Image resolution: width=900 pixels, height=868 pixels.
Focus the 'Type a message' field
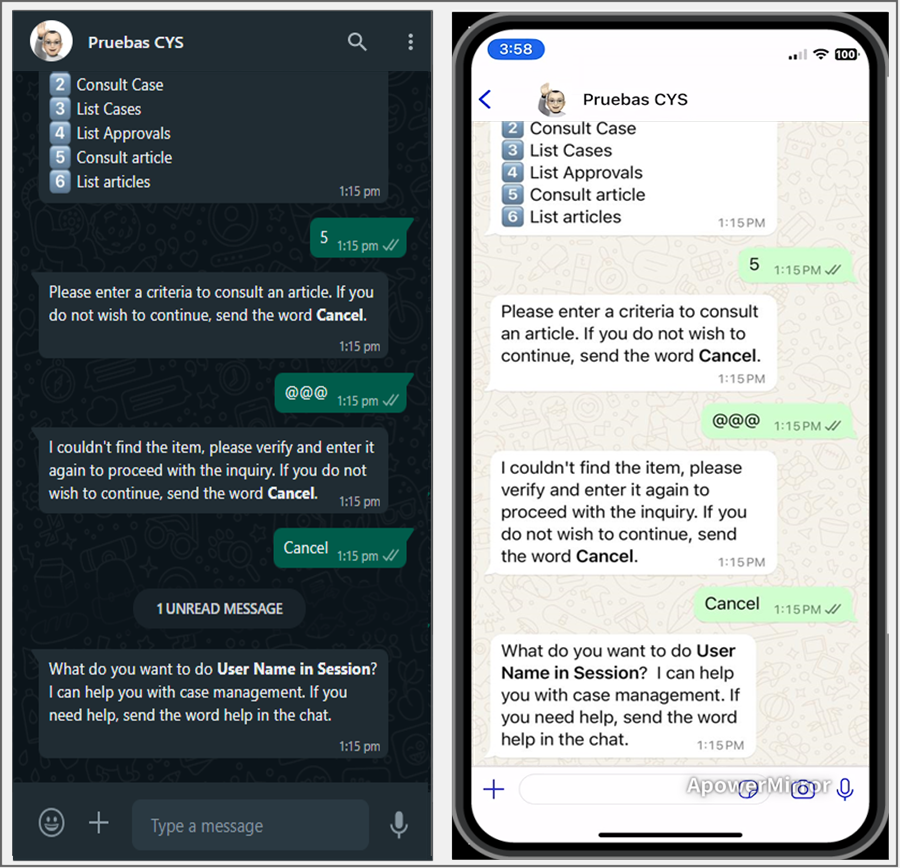pos(250,825)
